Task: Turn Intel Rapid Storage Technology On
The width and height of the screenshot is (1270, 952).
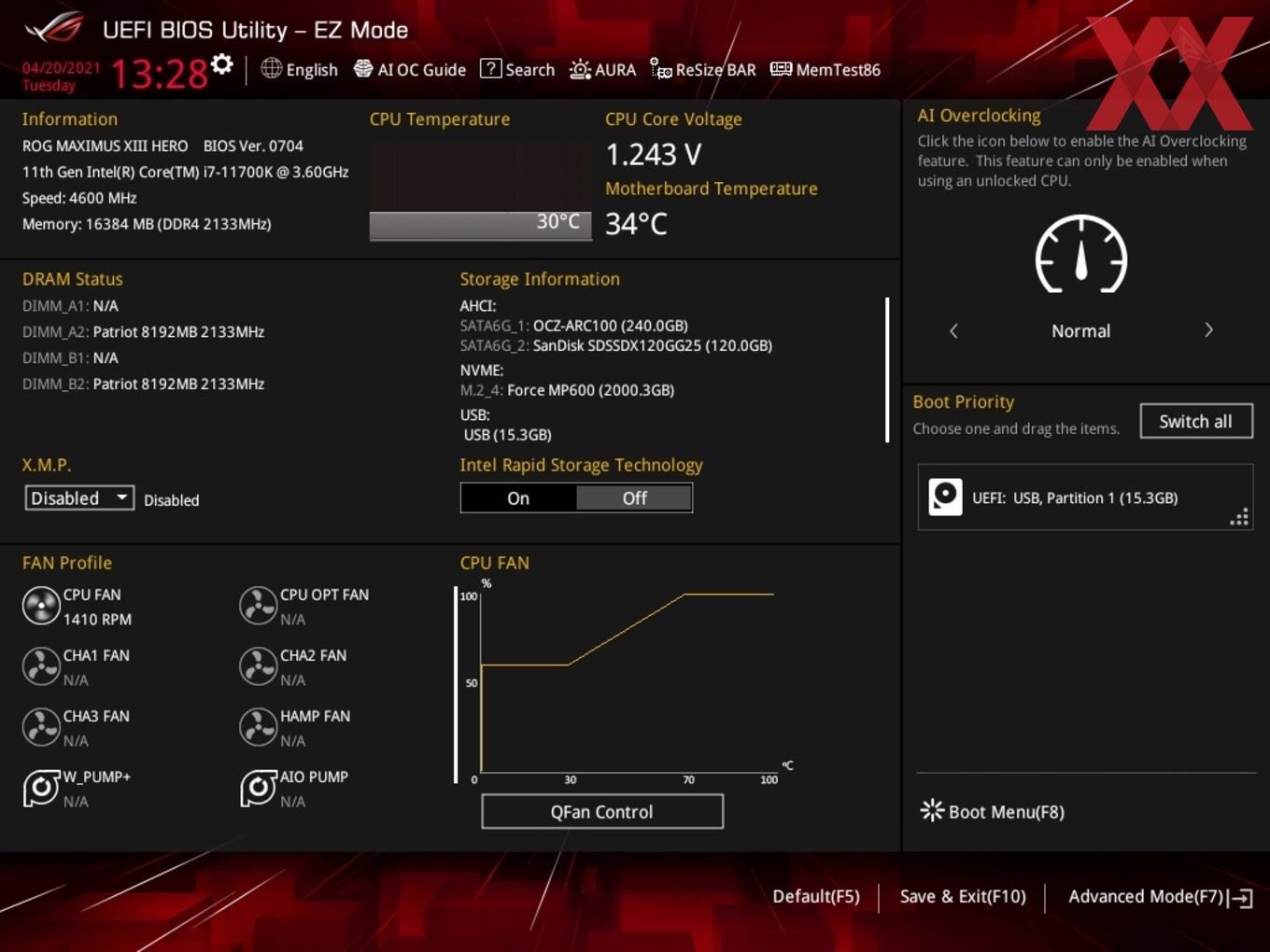Action: tap(518, 498)
